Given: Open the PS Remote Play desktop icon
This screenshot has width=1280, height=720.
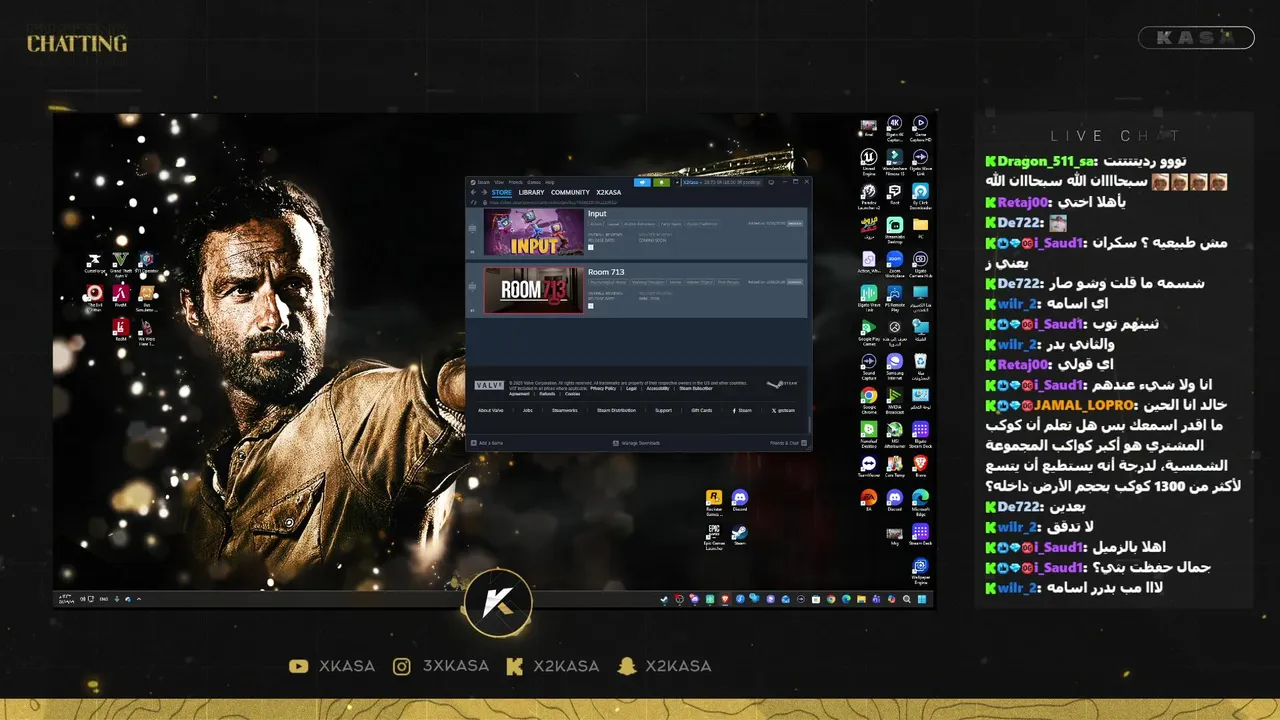Looking at the screenshot, I should tap(895, 293).
